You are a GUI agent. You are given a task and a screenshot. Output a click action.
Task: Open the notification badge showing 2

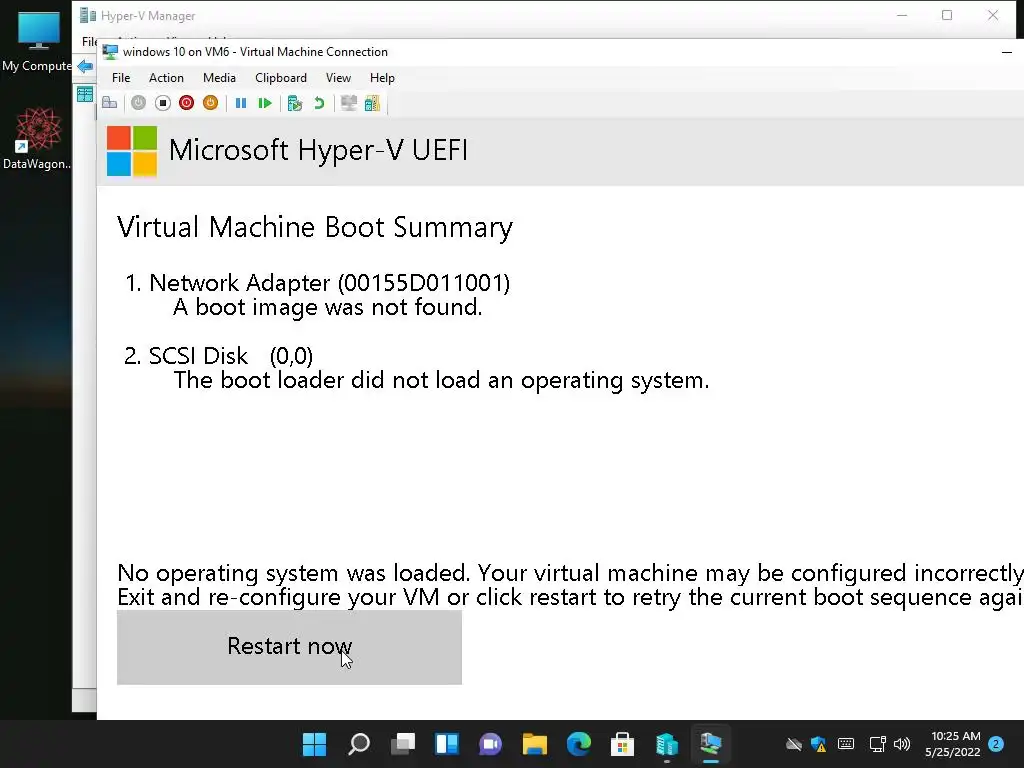coord(996,744)
